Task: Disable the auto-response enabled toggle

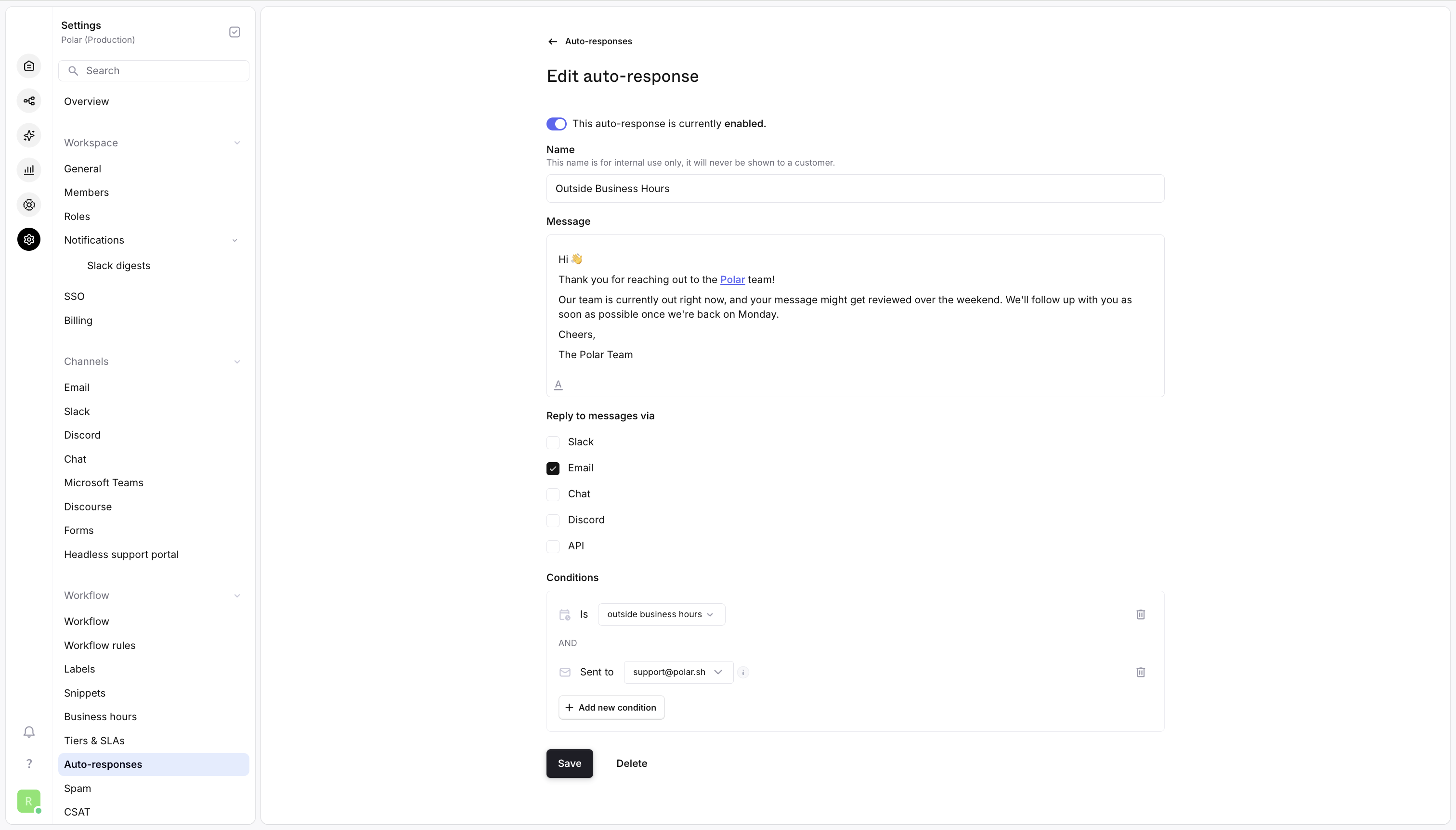Action: (x=557, y=124)
